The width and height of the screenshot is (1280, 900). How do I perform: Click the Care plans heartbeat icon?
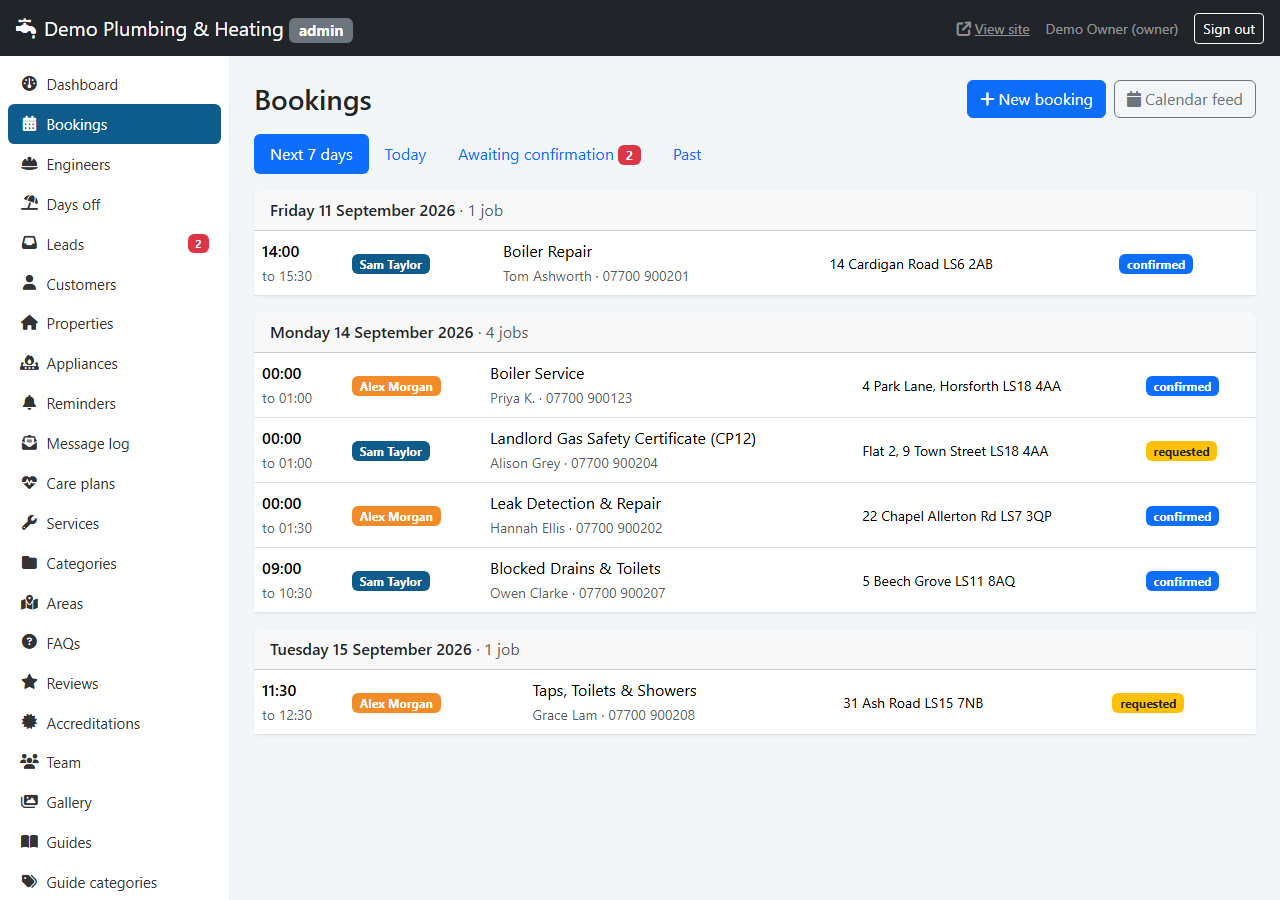29,483
